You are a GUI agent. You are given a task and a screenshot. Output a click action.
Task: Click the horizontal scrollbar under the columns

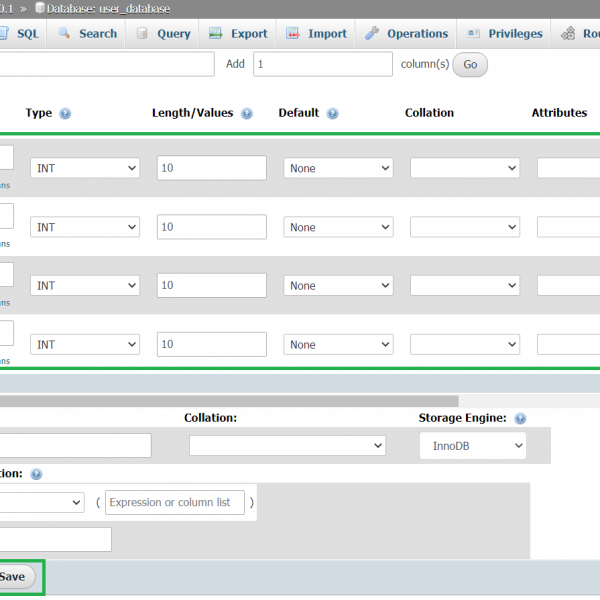[x=230, y=401]
